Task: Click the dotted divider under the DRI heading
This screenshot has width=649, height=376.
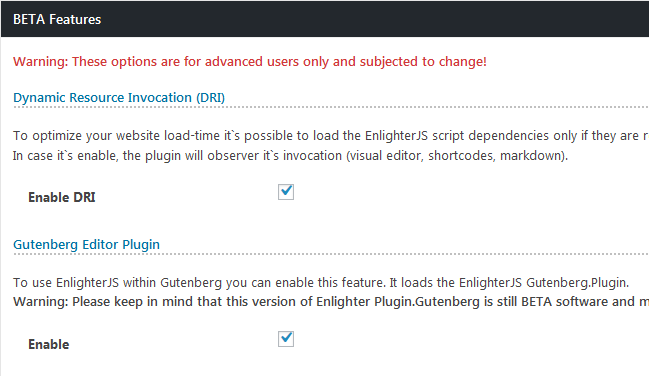Action: 331,107
